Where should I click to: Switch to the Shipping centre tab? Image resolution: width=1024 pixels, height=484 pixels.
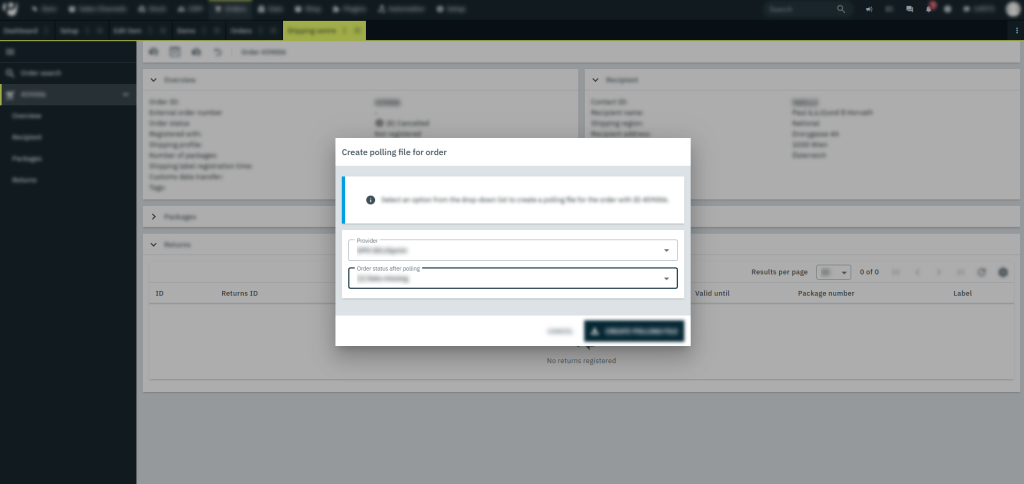tap(314, 31)
